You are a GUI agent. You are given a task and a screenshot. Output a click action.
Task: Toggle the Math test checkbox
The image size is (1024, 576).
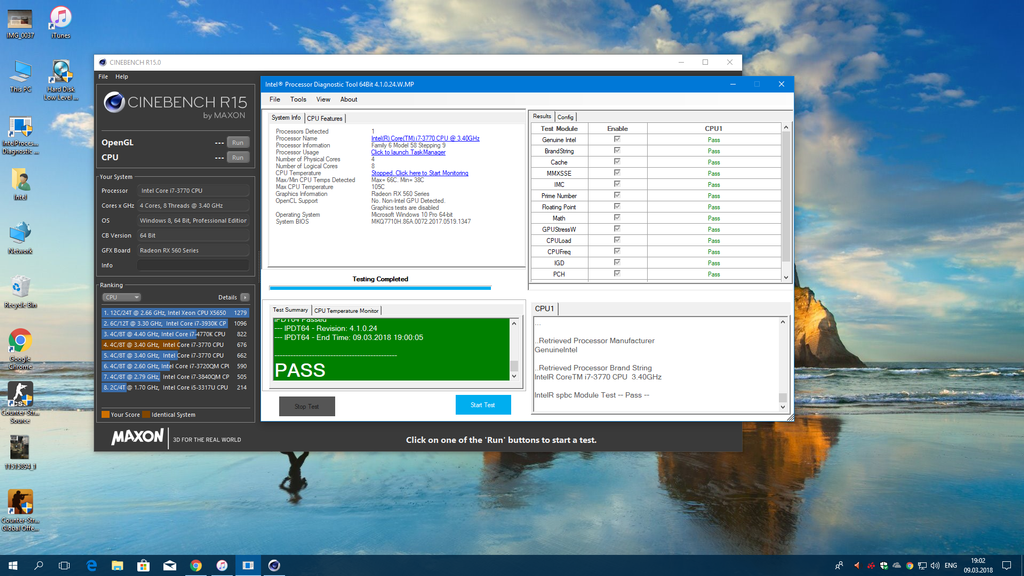[x=616, y=217]
